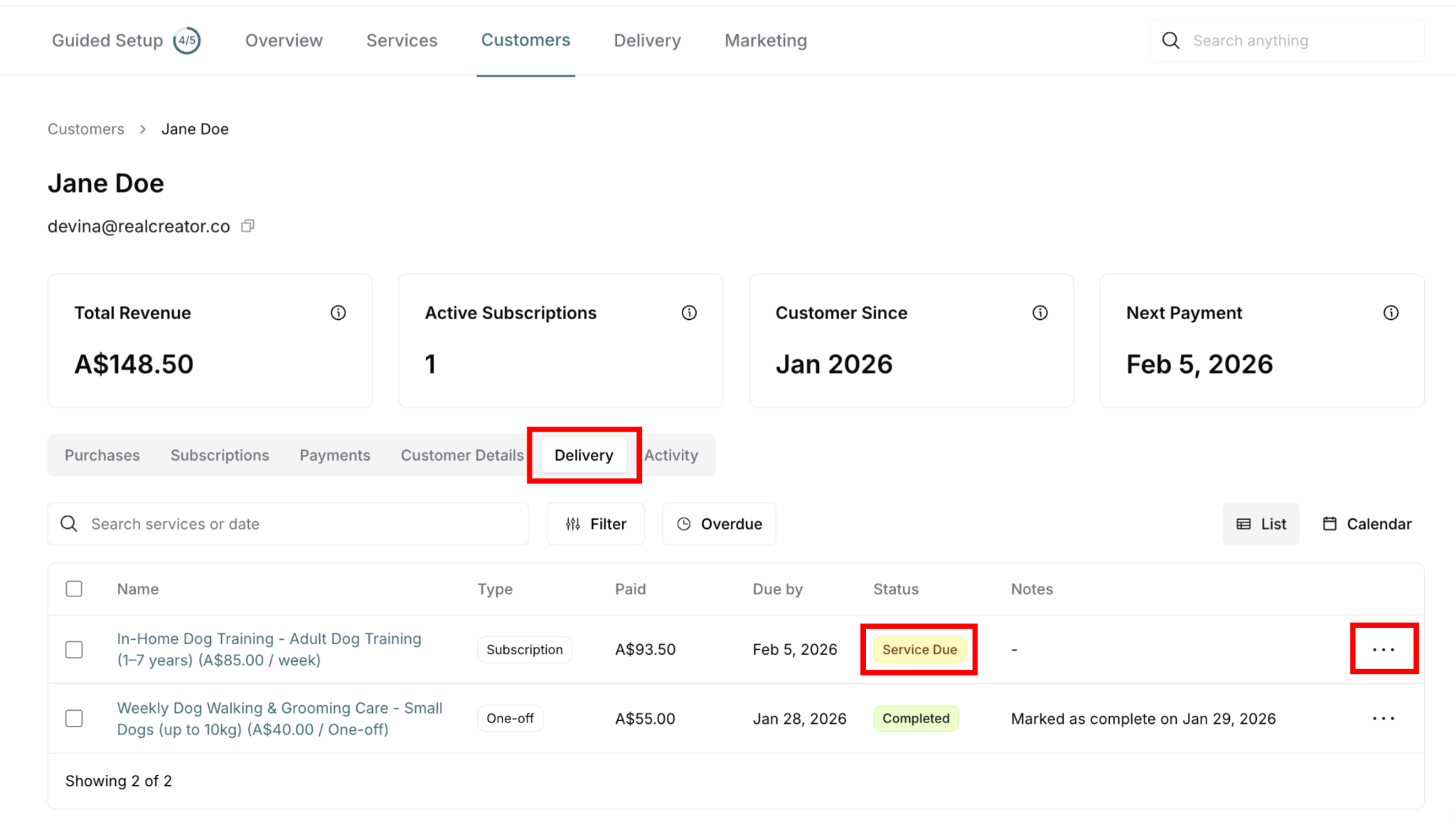Click the Total Revenue info icon

tap(338, 313)
